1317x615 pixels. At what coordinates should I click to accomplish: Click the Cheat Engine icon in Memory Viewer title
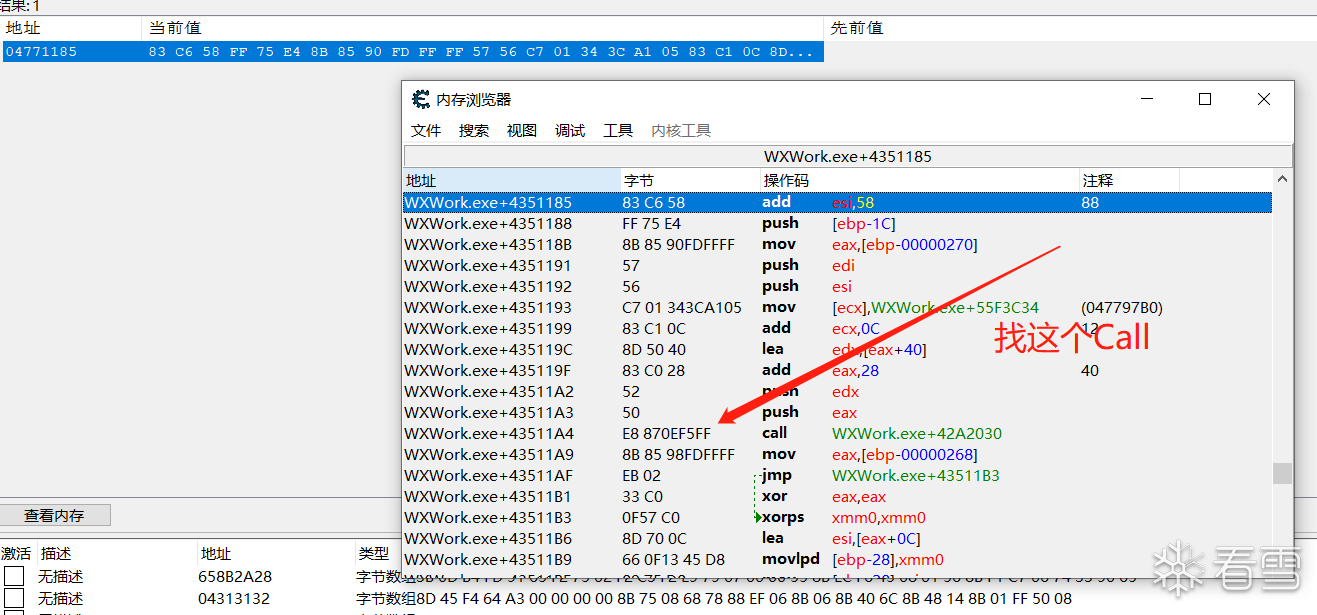click(421, 100)
